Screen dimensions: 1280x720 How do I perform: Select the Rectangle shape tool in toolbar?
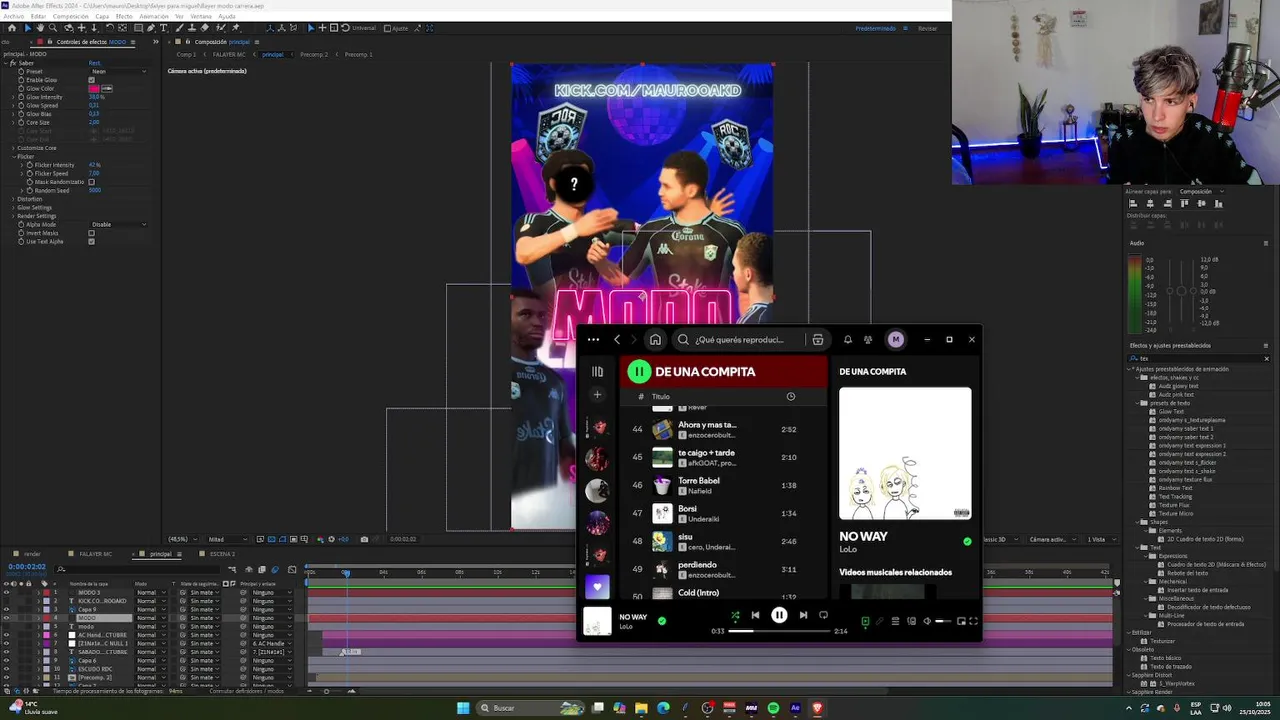(x=138, y=28)
